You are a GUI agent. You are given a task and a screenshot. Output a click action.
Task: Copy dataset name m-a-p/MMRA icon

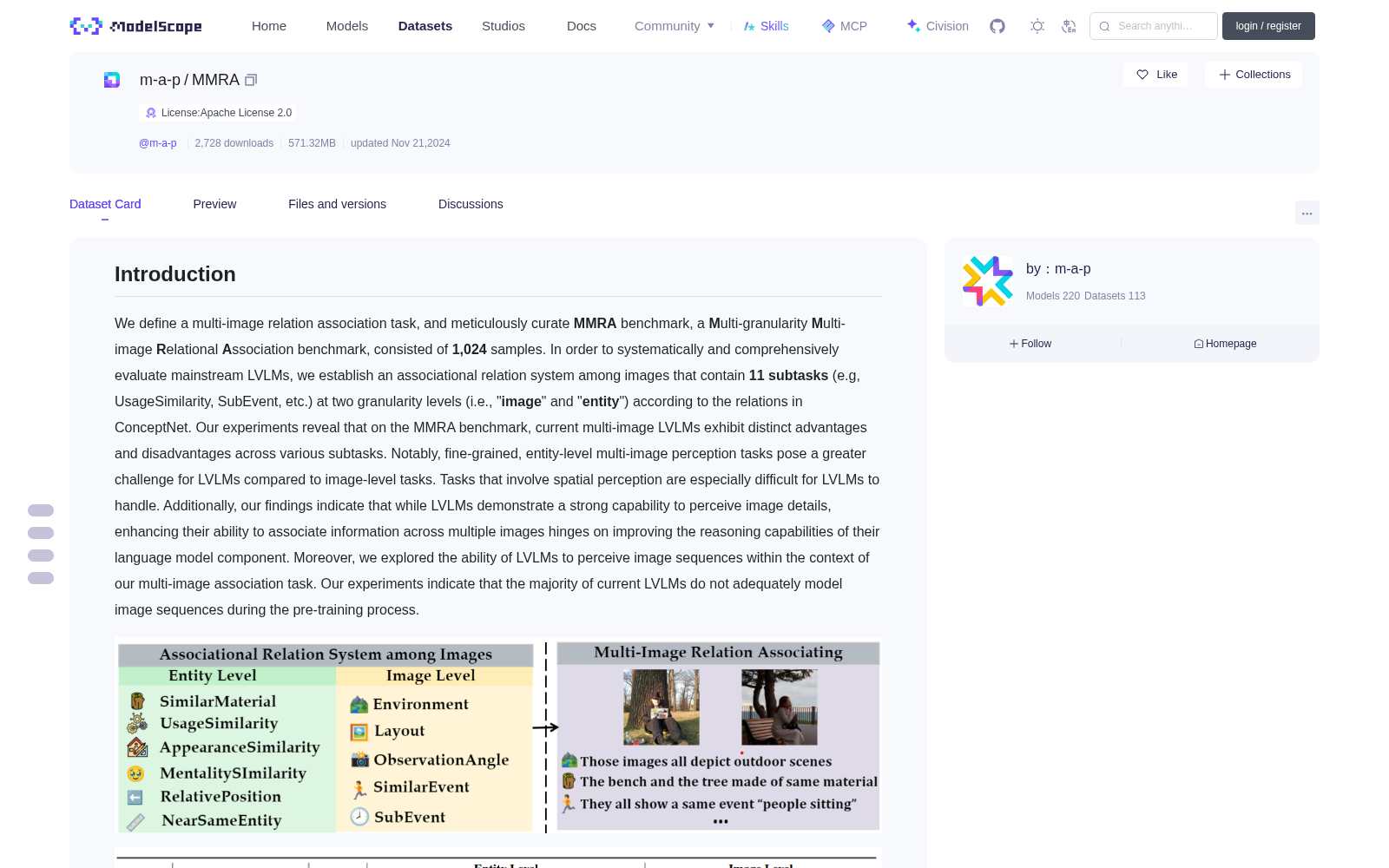[x=251, y=80]
